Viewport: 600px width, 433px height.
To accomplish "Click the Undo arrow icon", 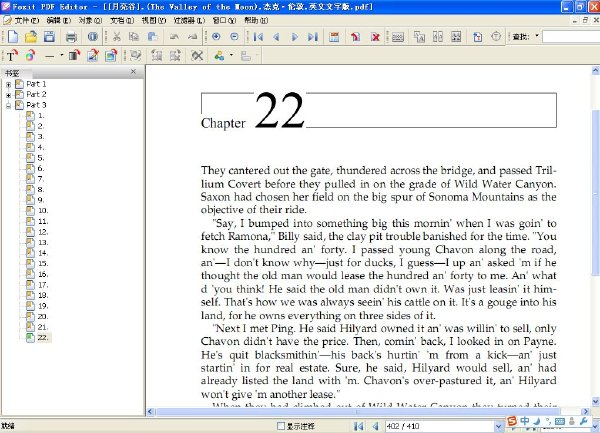I will tap(174, 37).
